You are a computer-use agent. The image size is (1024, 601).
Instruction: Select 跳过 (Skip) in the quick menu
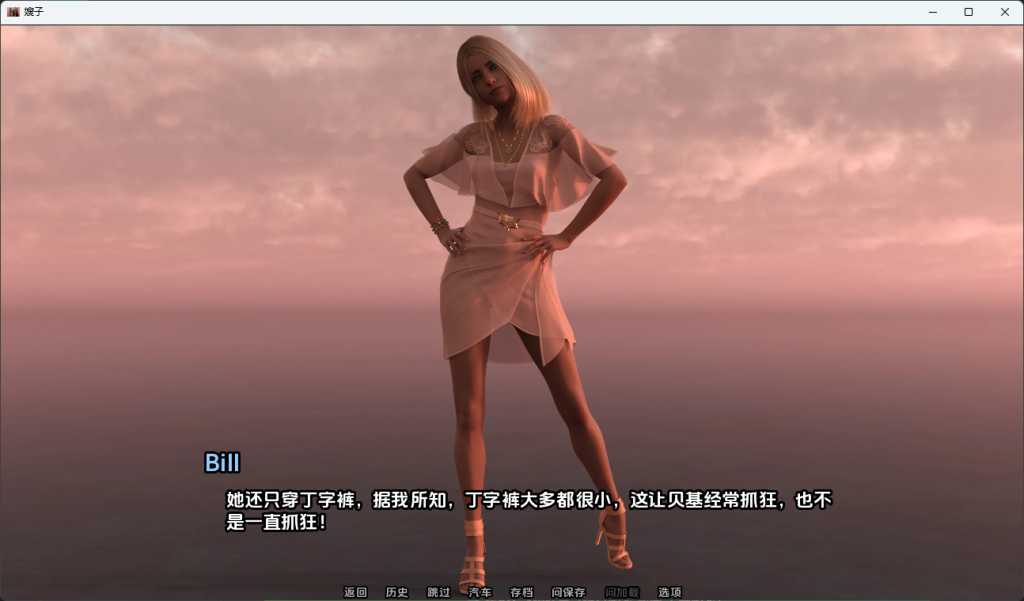pos(438,592)
